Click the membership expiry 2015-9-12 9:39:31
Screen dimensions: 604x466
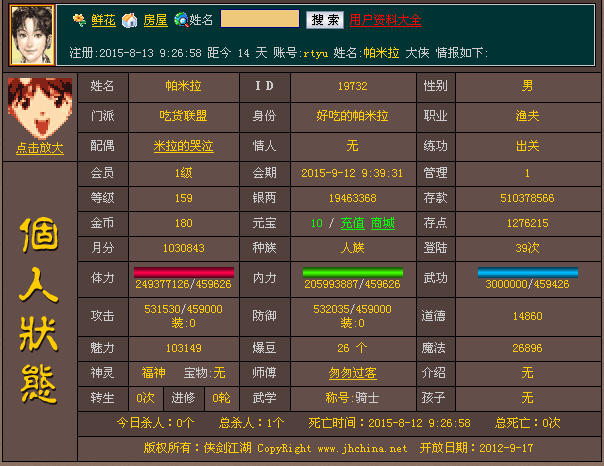(352, 173)
